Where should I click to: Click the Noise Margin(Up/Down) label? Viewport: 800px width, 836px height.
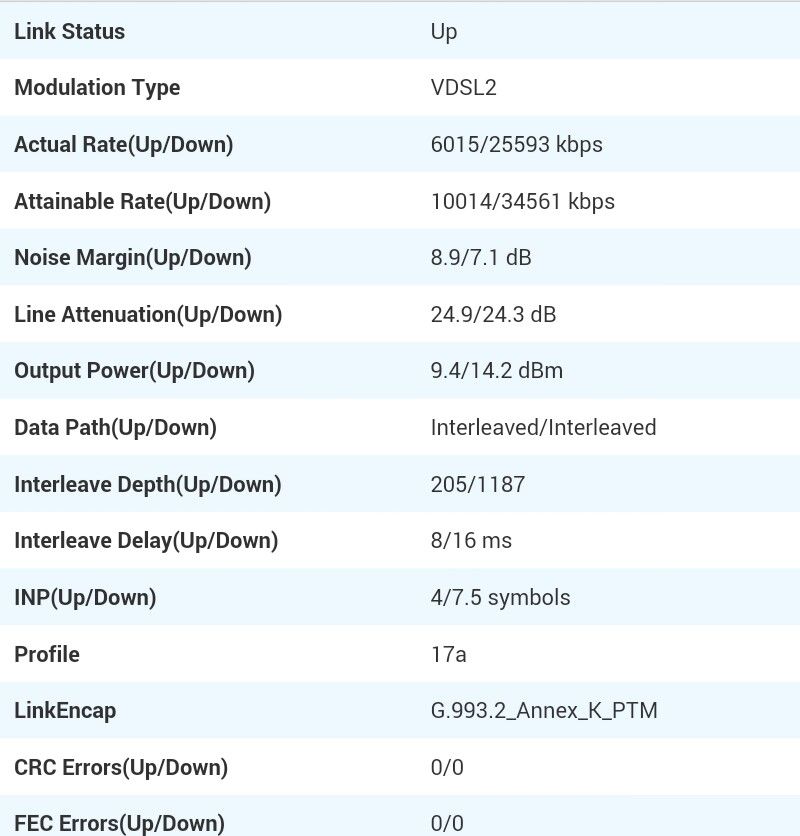tap(132, 257)
